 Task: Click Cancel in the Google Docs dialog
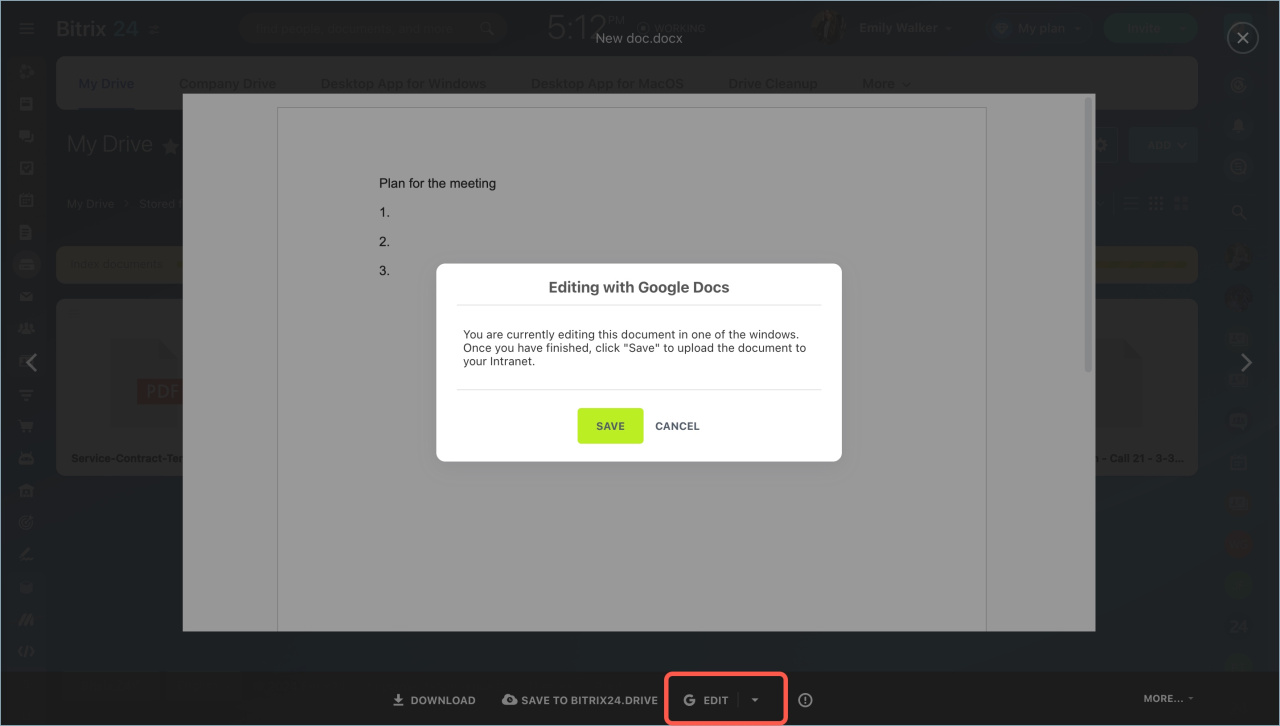pos(677,426)
